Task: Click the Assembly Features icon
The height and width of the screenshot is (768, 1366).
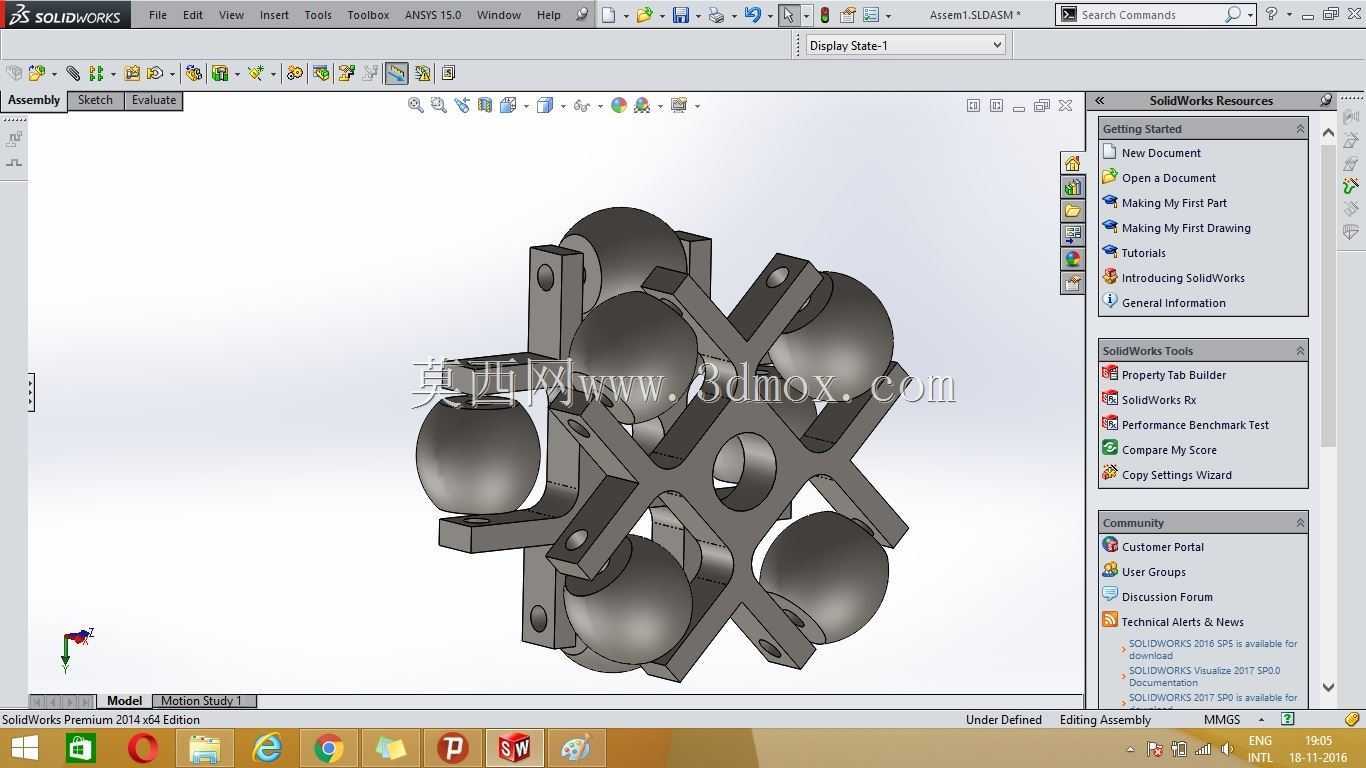Action: point(220,73)
